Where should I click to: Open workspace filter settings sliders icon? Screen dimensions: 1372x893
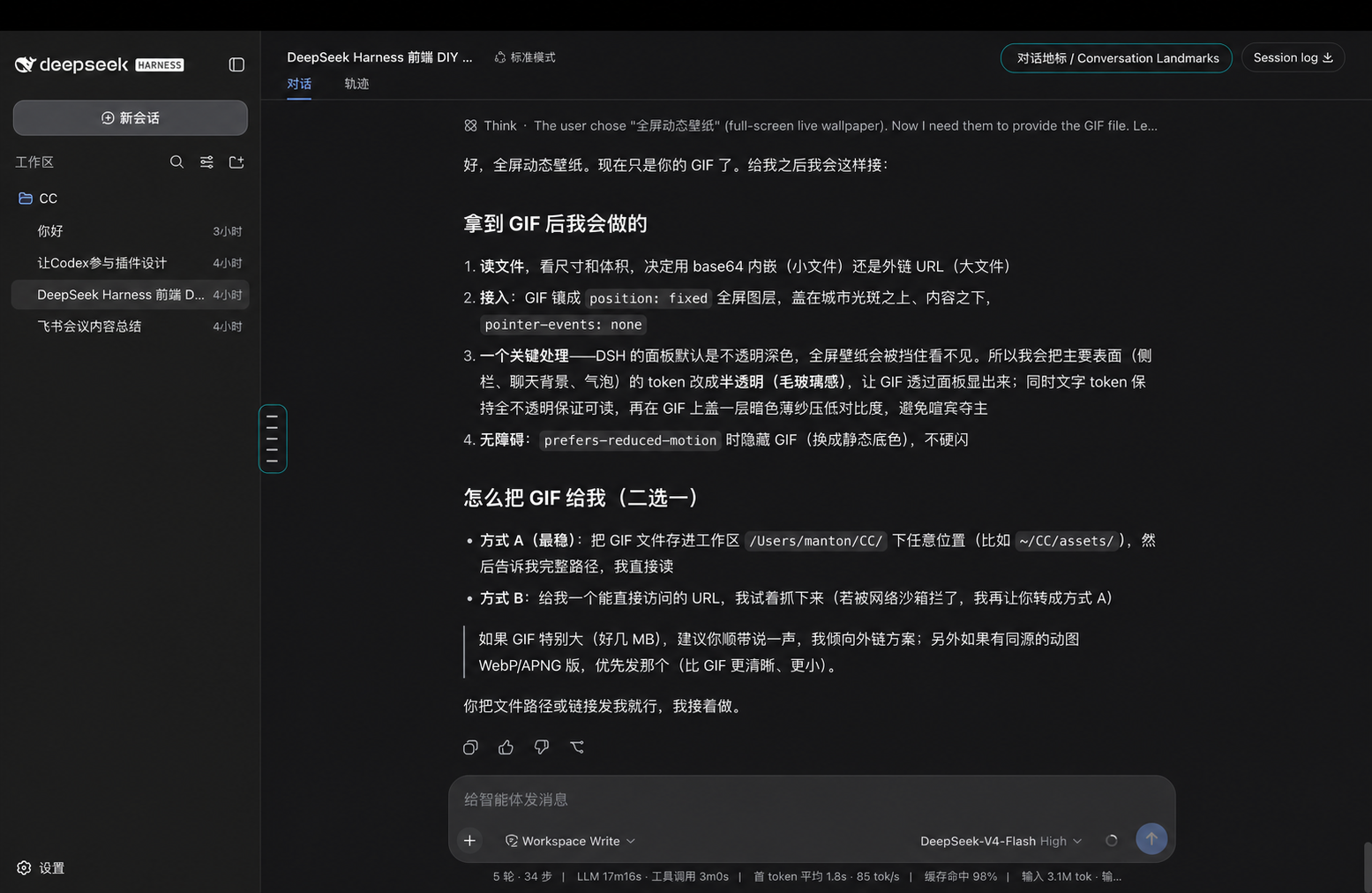[x=206, y=161]
